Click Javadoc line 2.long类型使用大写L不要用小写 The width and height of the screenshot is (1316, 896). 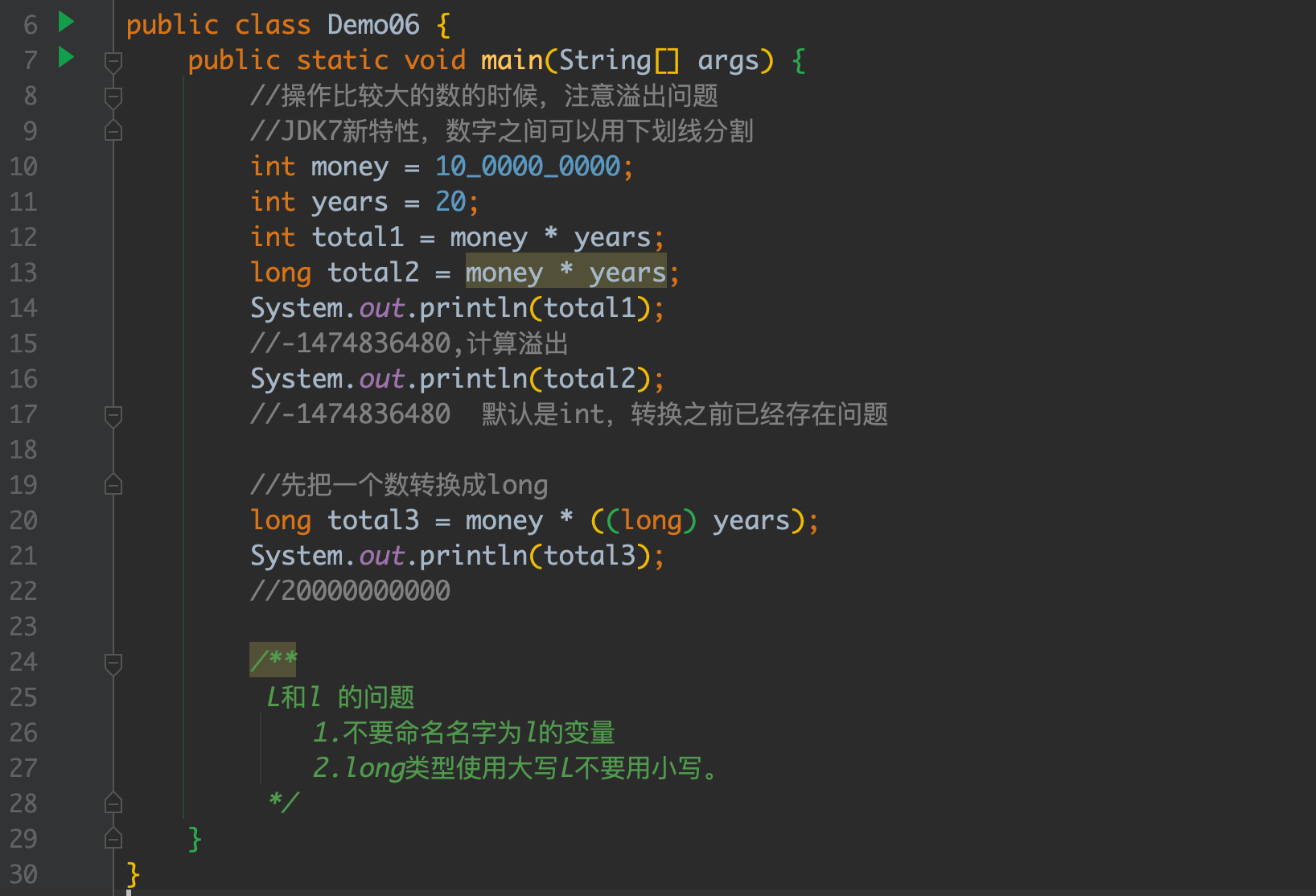(x=515, y=768)
